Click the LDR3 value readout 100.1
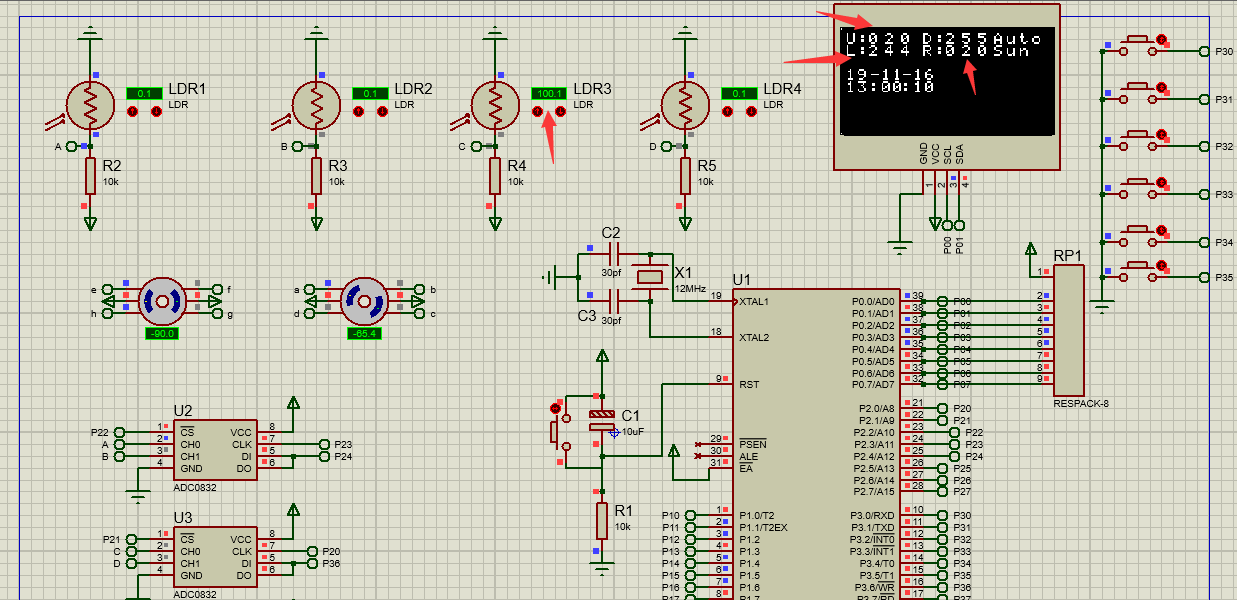Screen dimensions: 1237x600 (x=549, y=93)
